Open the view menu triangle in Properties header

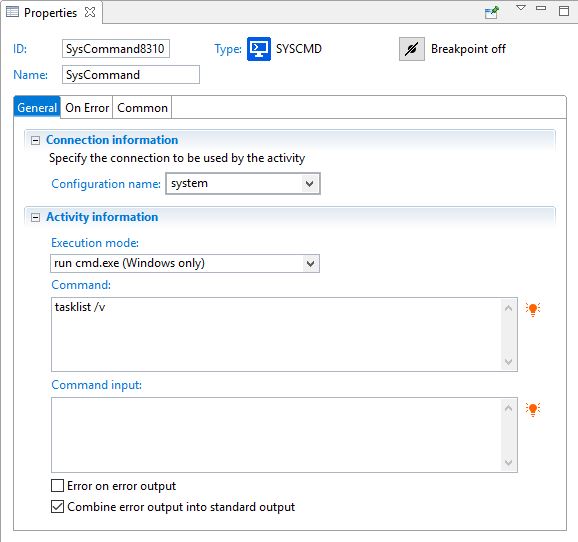pyautogui.click(x=520, y=8)
